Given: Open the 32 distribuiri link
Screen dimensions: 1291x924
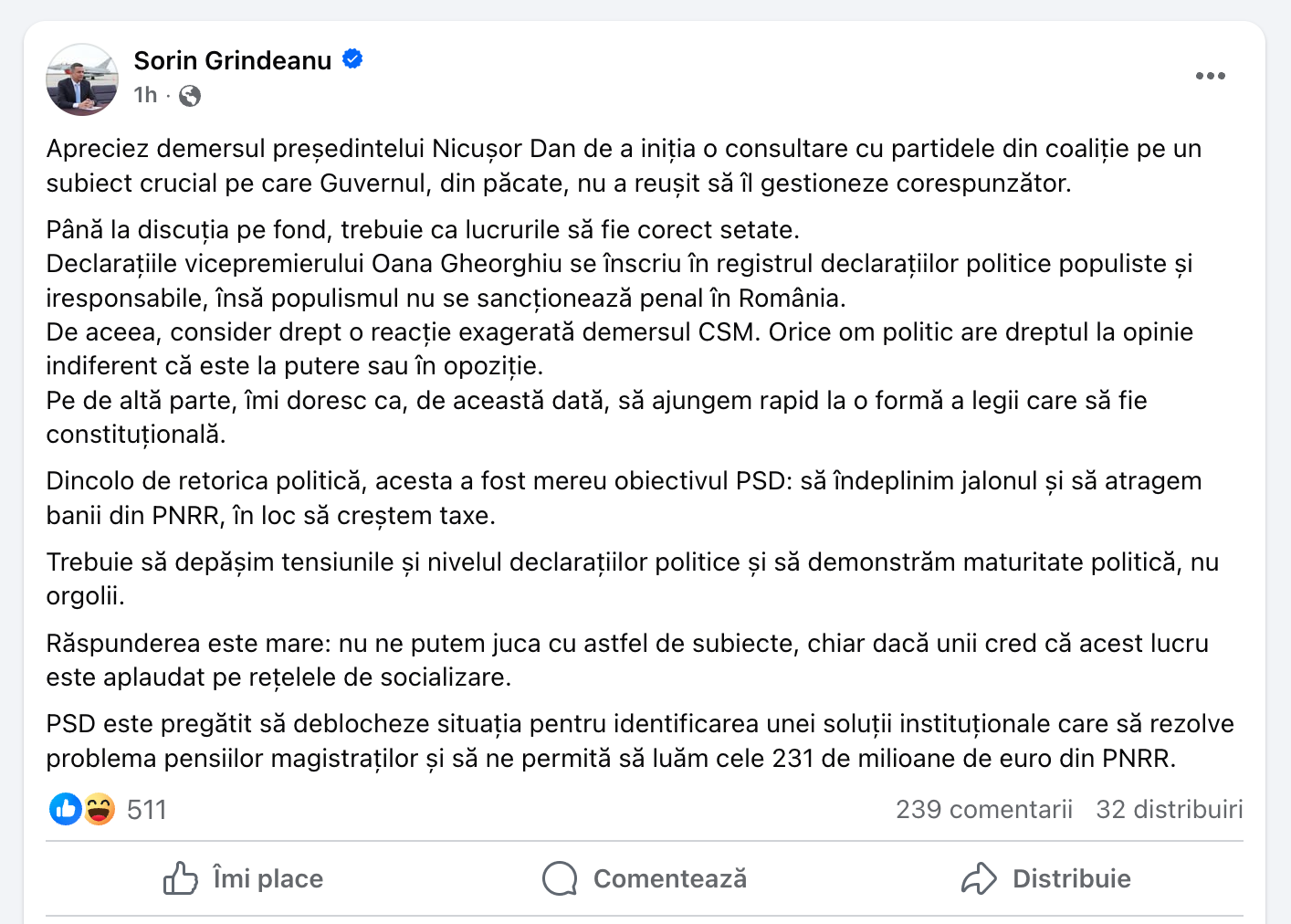Looking at the screenshot, I should point(1169,810).
